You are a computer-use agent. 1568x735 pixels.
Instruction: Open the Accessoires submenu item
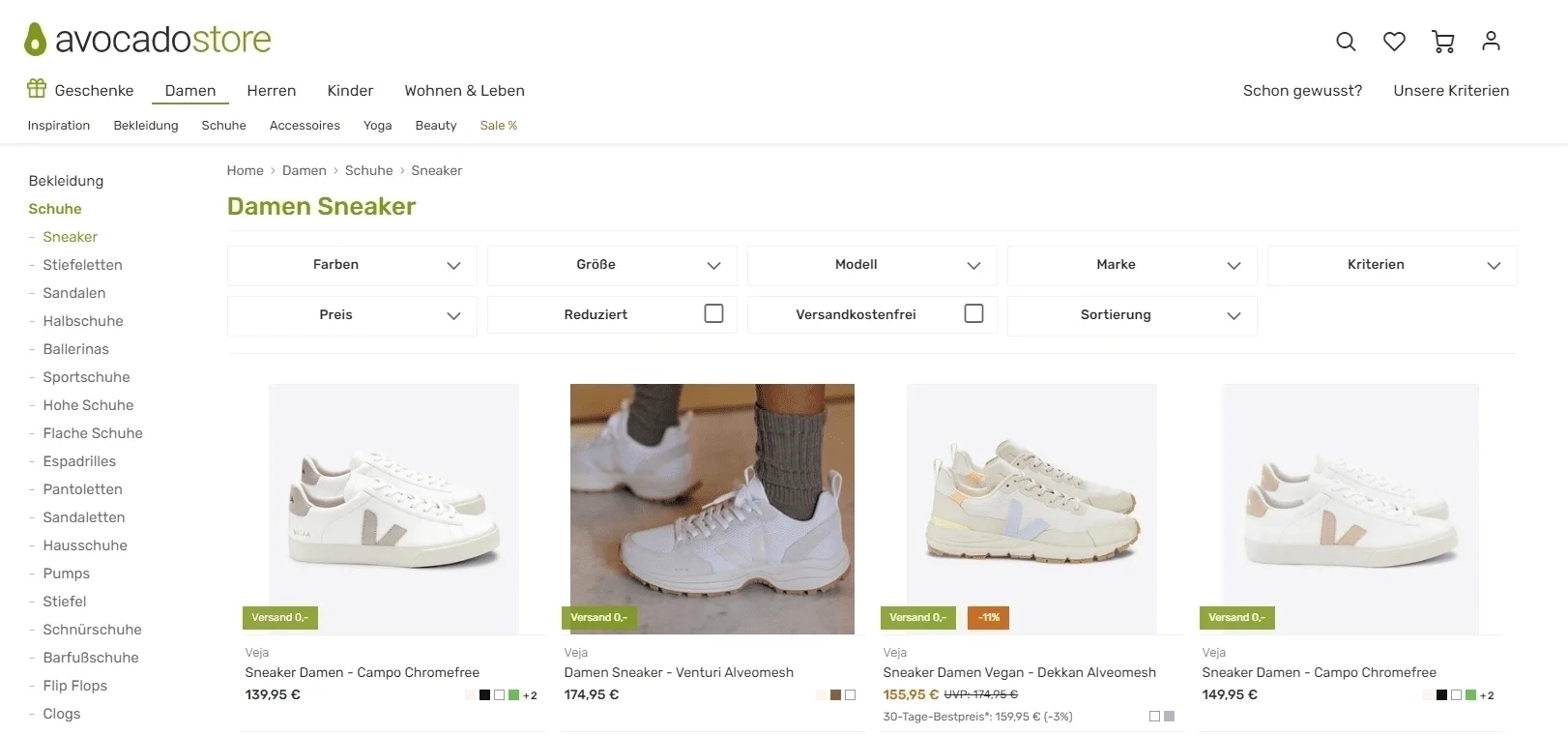coord(305,126)
